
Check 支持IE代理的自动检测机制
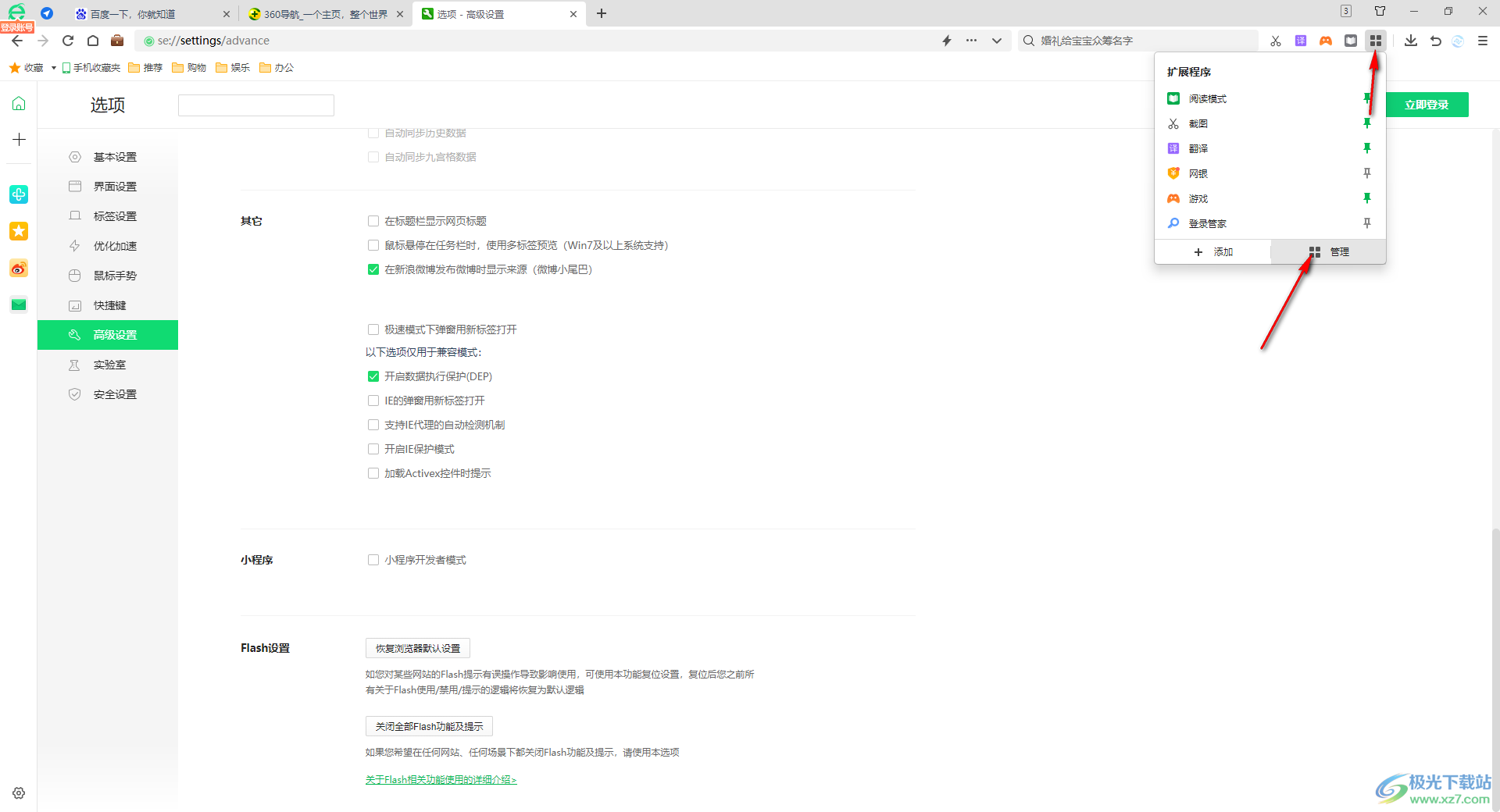[x=373, y=425]
